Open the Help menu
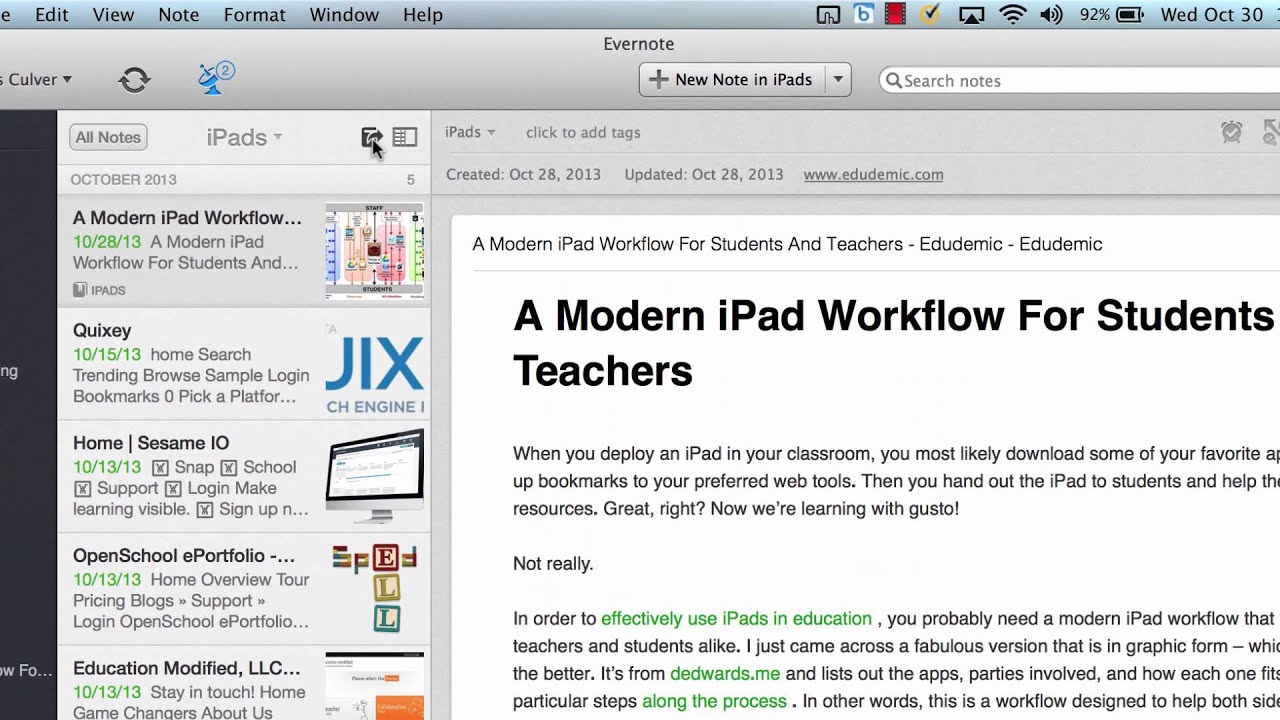 pos(423,15)
